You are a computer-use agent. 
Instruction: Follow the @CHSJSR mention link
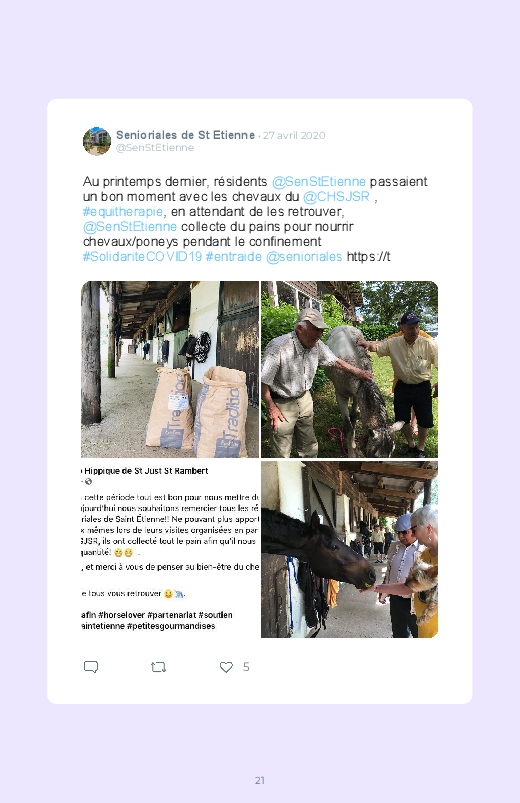pyautogui.click(x=336, y=197)
